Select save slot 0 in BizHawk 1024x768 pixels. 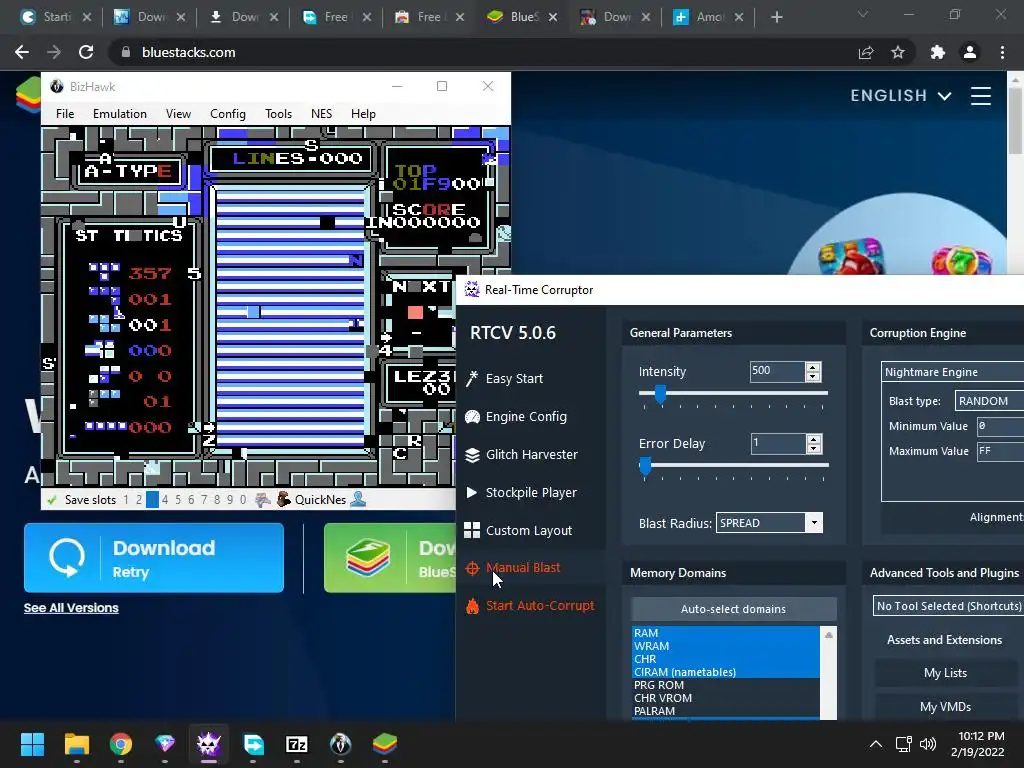tap(242, 500)
